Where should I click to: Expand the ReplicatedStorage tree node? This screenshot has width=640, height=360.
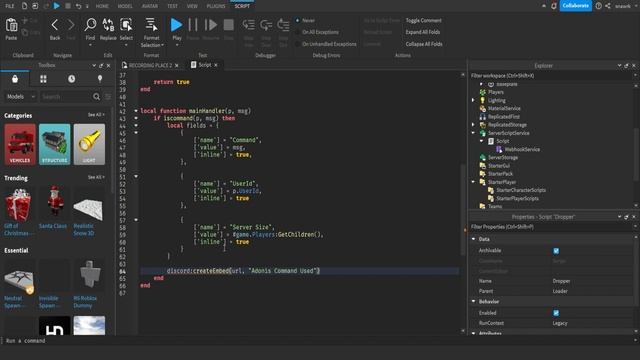point(473,125)
